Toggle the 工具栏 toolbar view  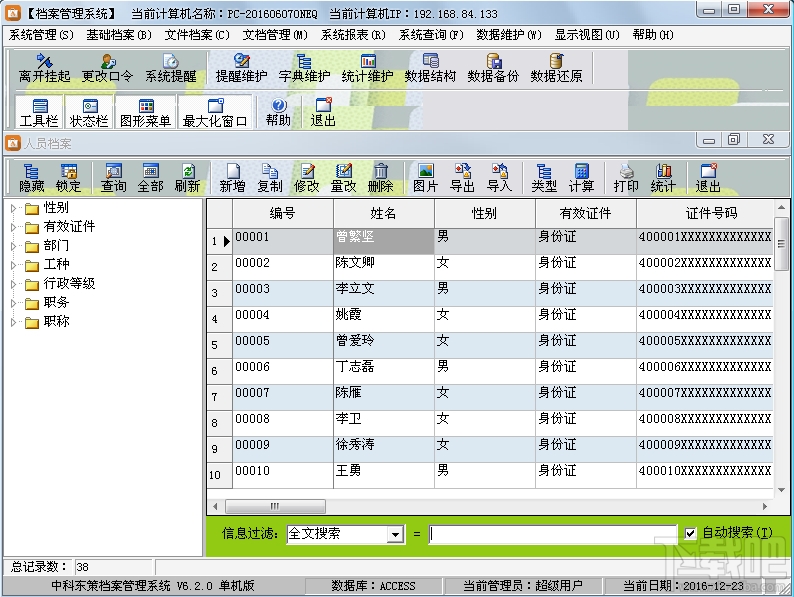(x=39, y=112)
